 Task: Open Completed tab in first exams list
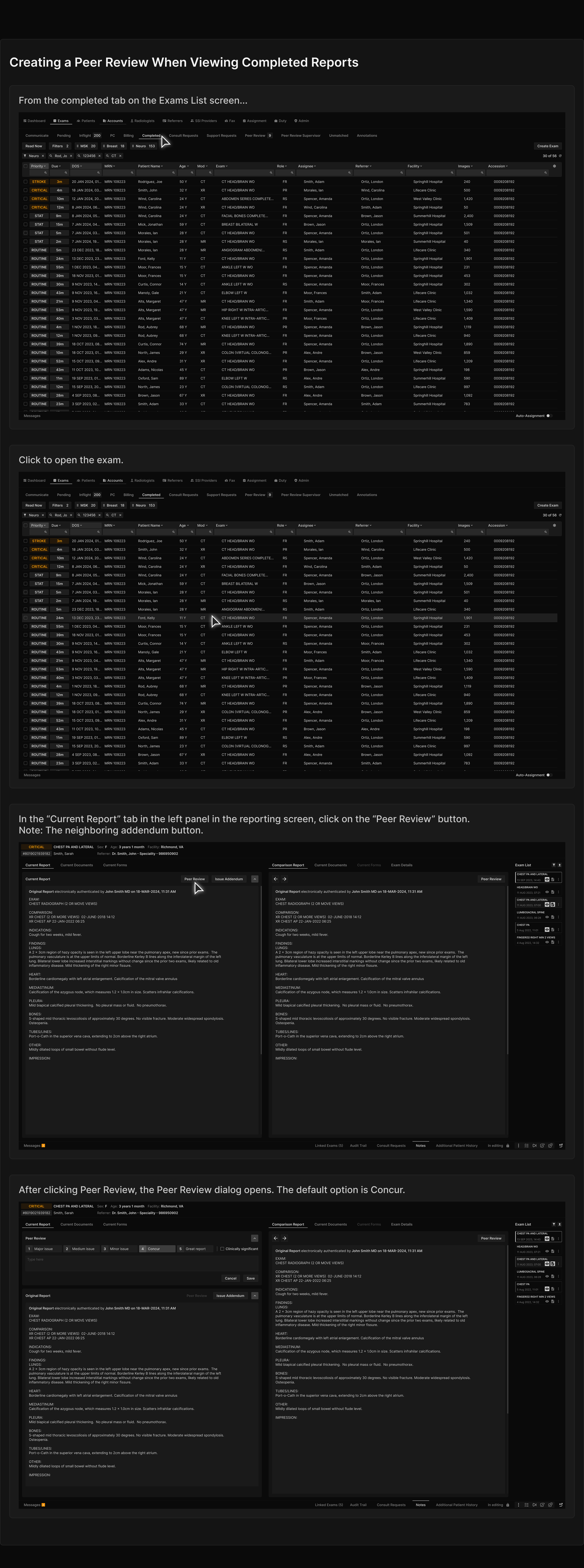coord(152,136)
